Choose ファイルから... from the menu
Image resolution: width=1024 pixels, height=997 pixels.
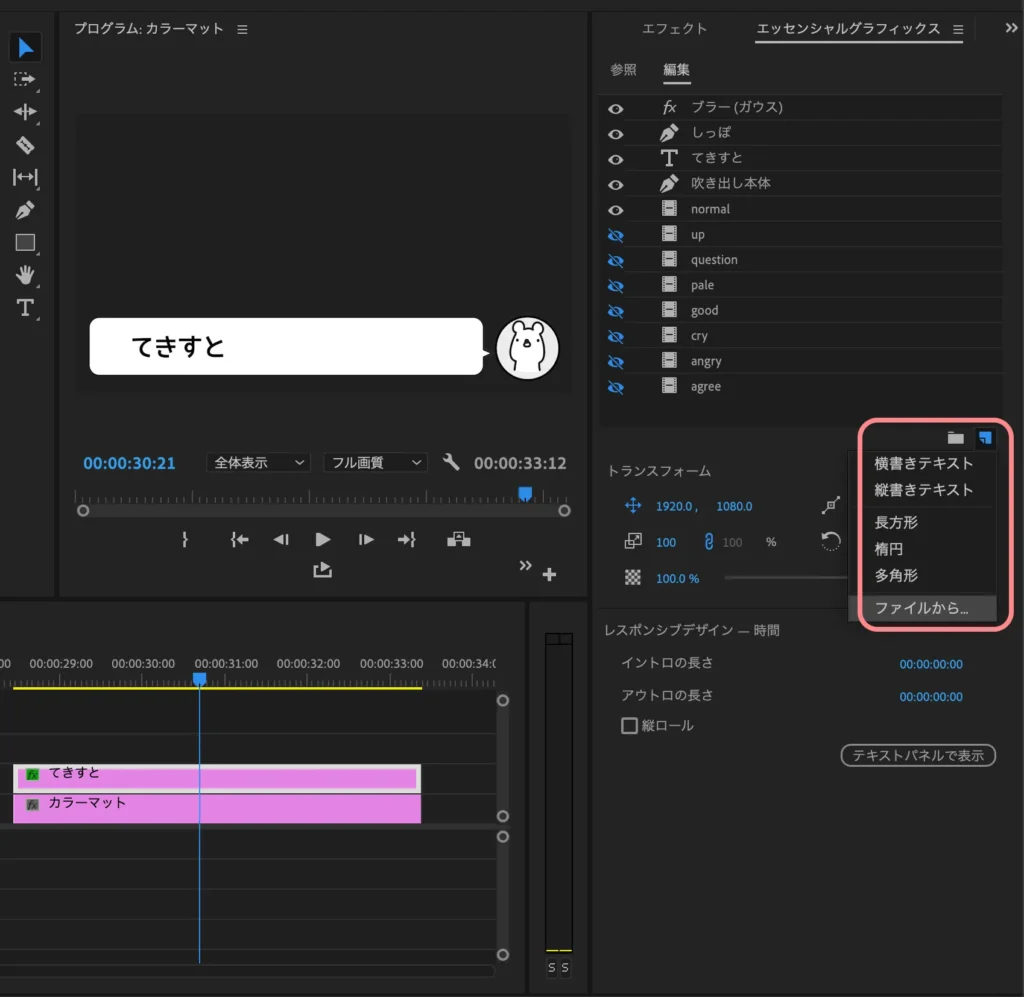coord(921,608)
